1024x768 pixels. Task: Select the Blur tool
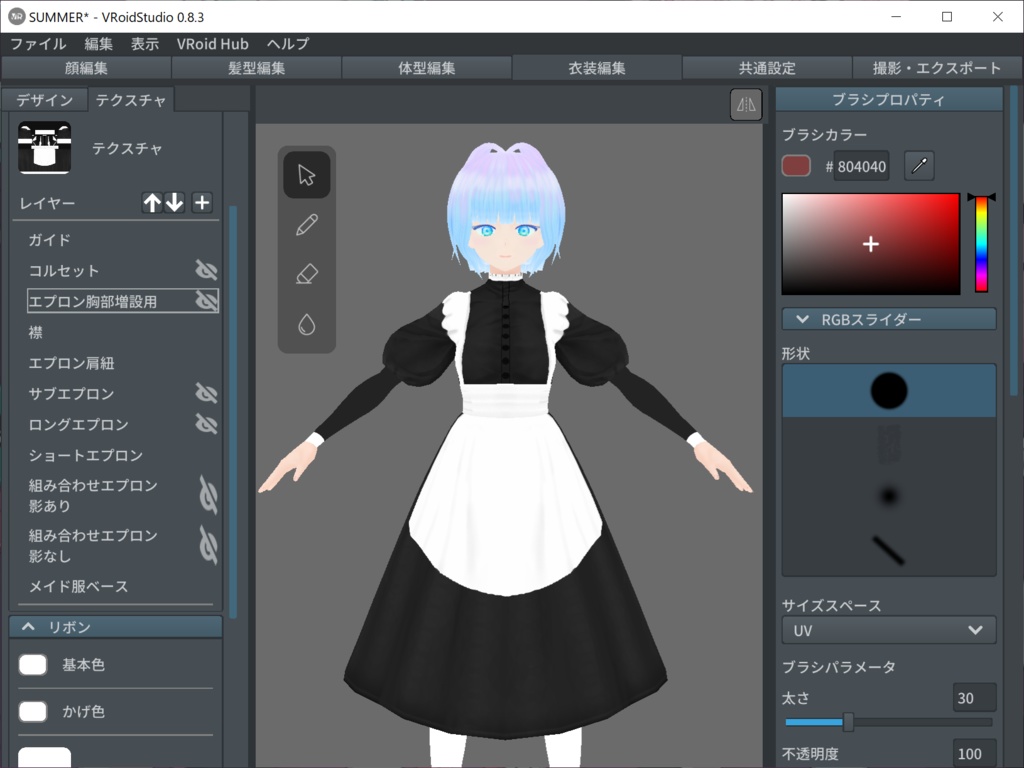click(x=306, y=322)
